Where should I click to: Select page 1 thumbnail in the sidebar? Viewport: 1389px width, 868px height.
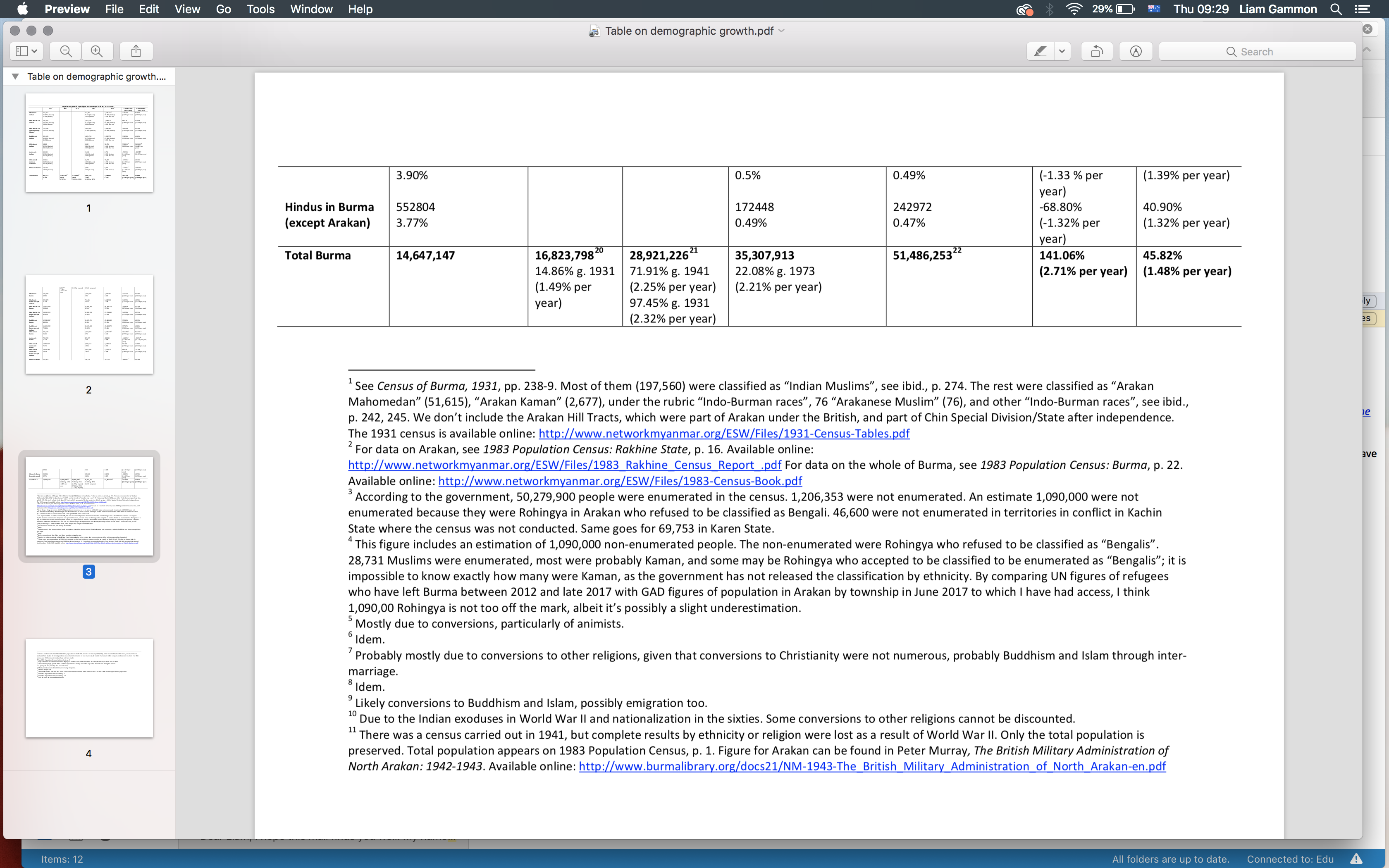click(89, 142)
